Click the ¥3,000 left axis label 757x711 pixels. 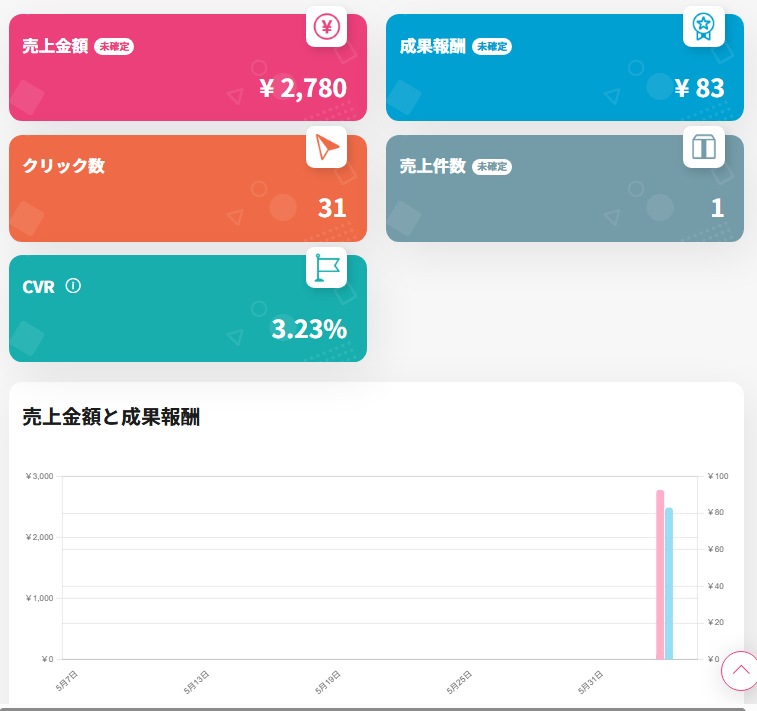pos(40,476)
